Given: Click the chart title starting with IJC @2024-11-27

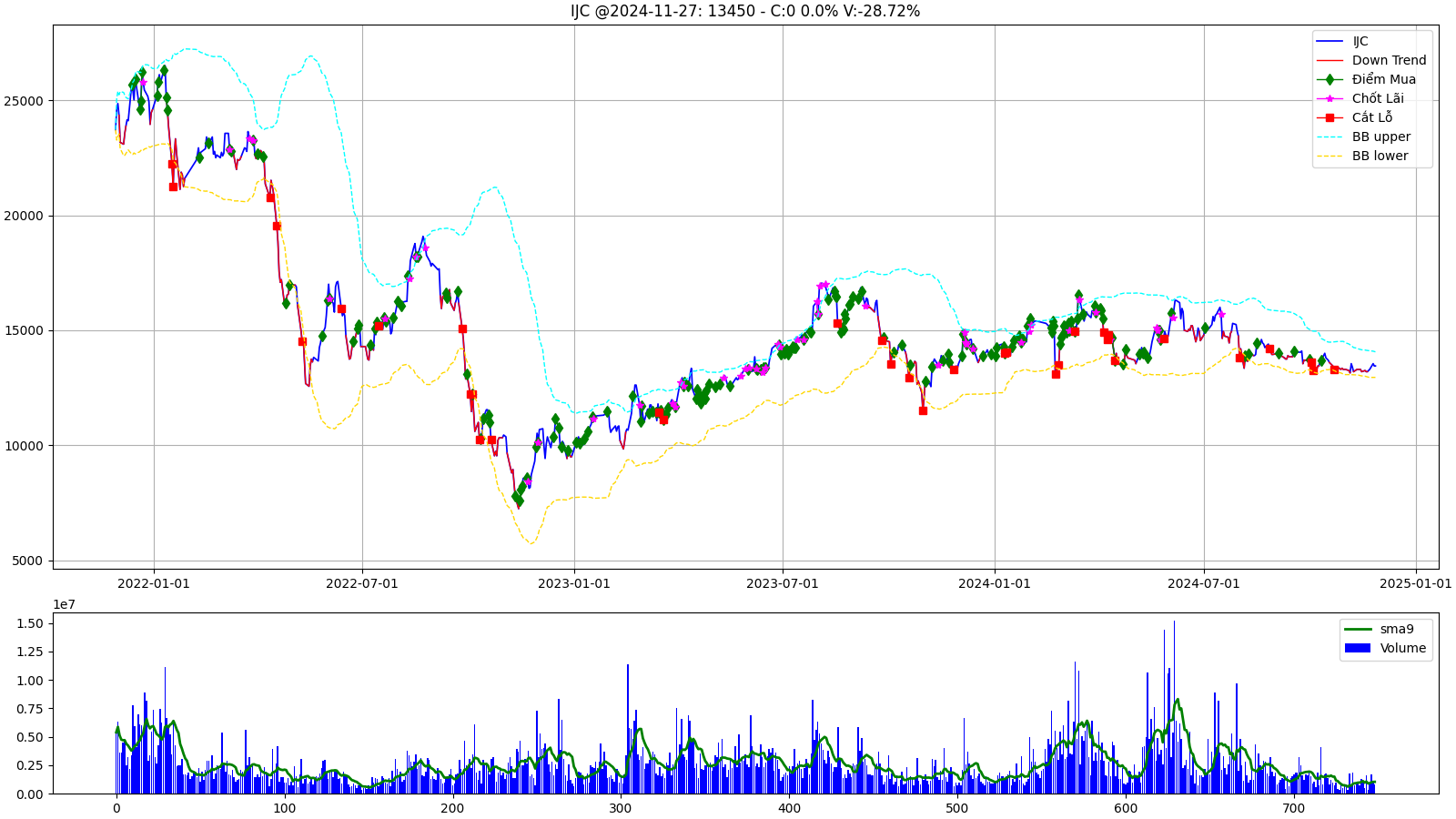Looking at the screenshot, I should 745,11.
